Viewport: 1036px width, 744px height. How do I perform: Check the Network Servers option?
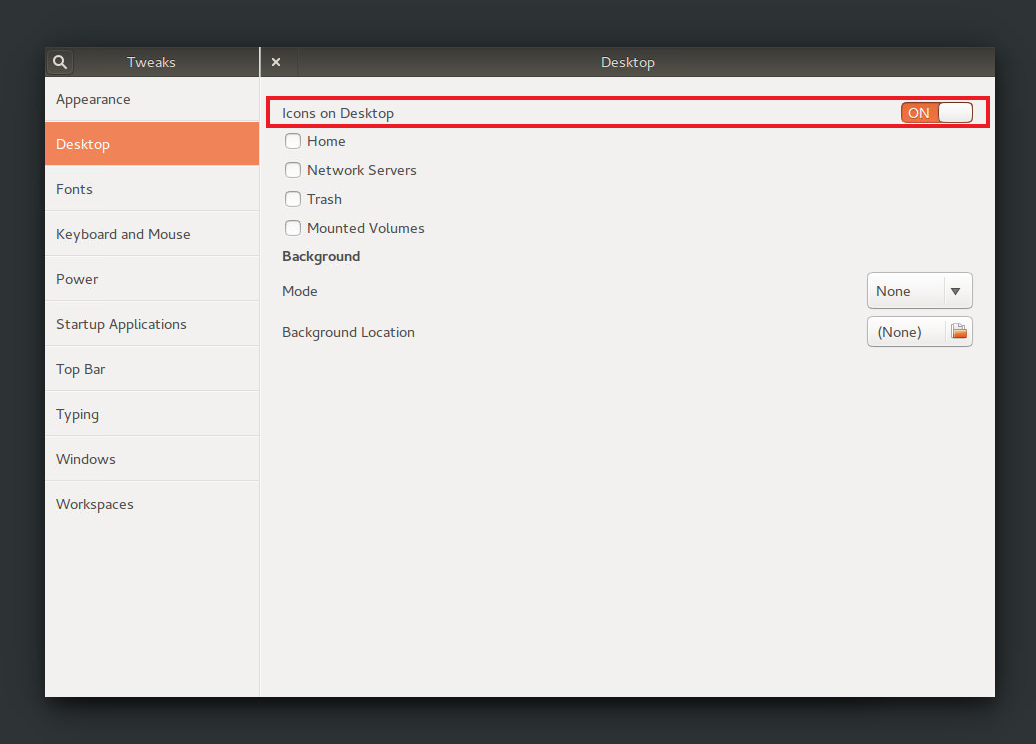click(293, 170)
